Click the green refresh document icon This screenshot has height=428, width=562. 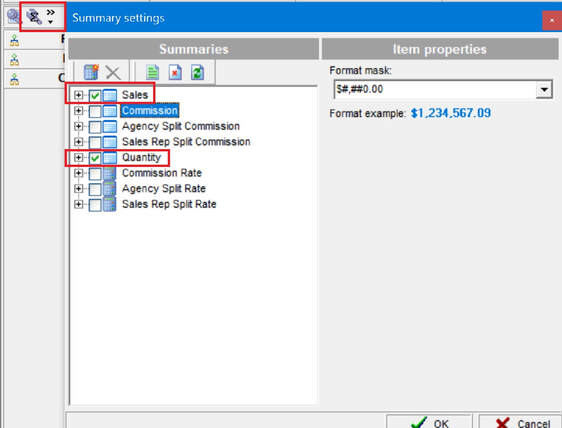click(197, 72)
